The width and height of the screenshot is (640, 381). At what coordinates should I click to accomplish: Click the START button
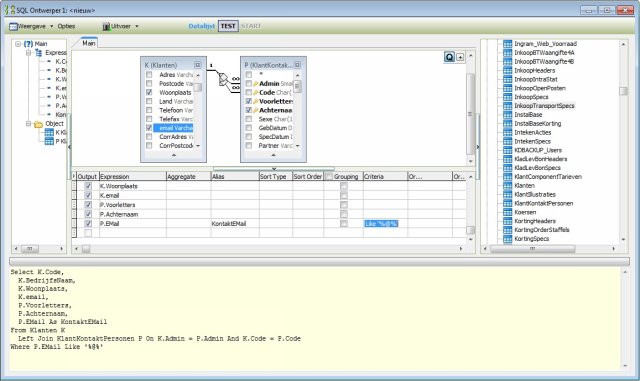coord(251,26)
